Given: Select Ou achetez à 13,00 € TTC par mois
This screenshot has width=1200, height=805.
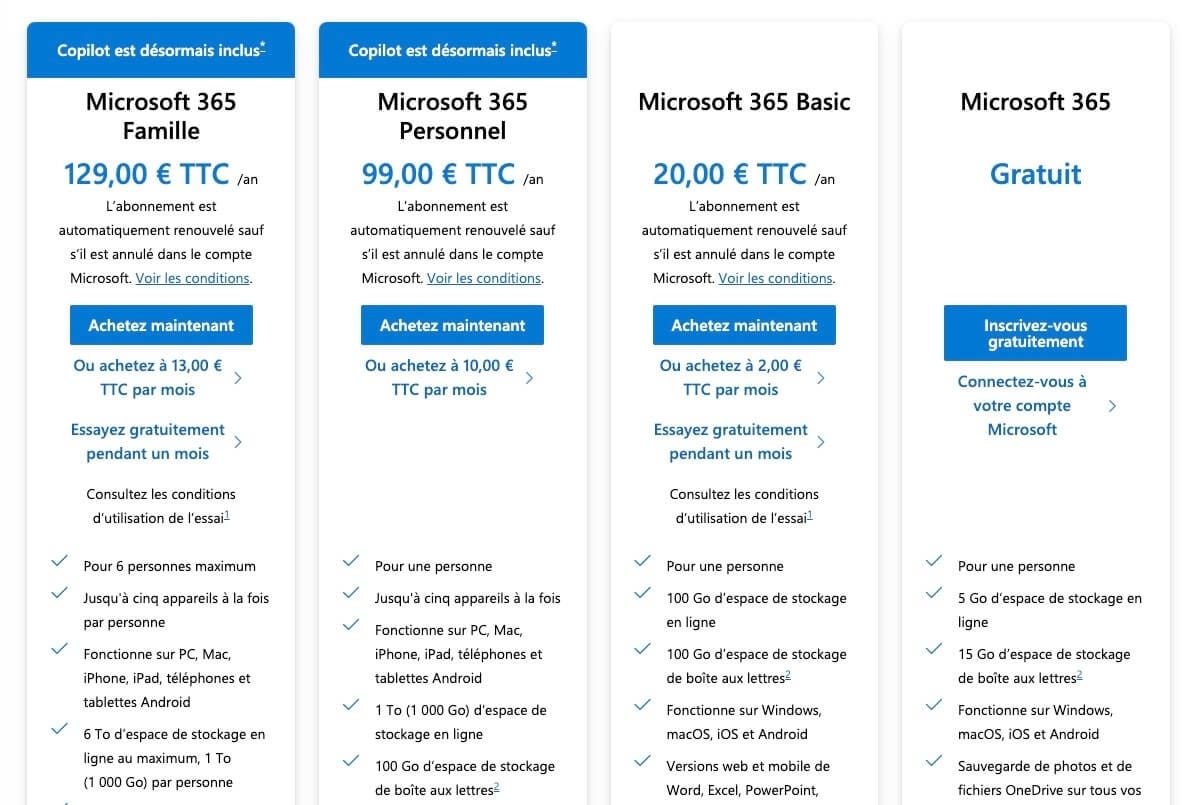Looking at the screenshot, I should coord(147,377).
